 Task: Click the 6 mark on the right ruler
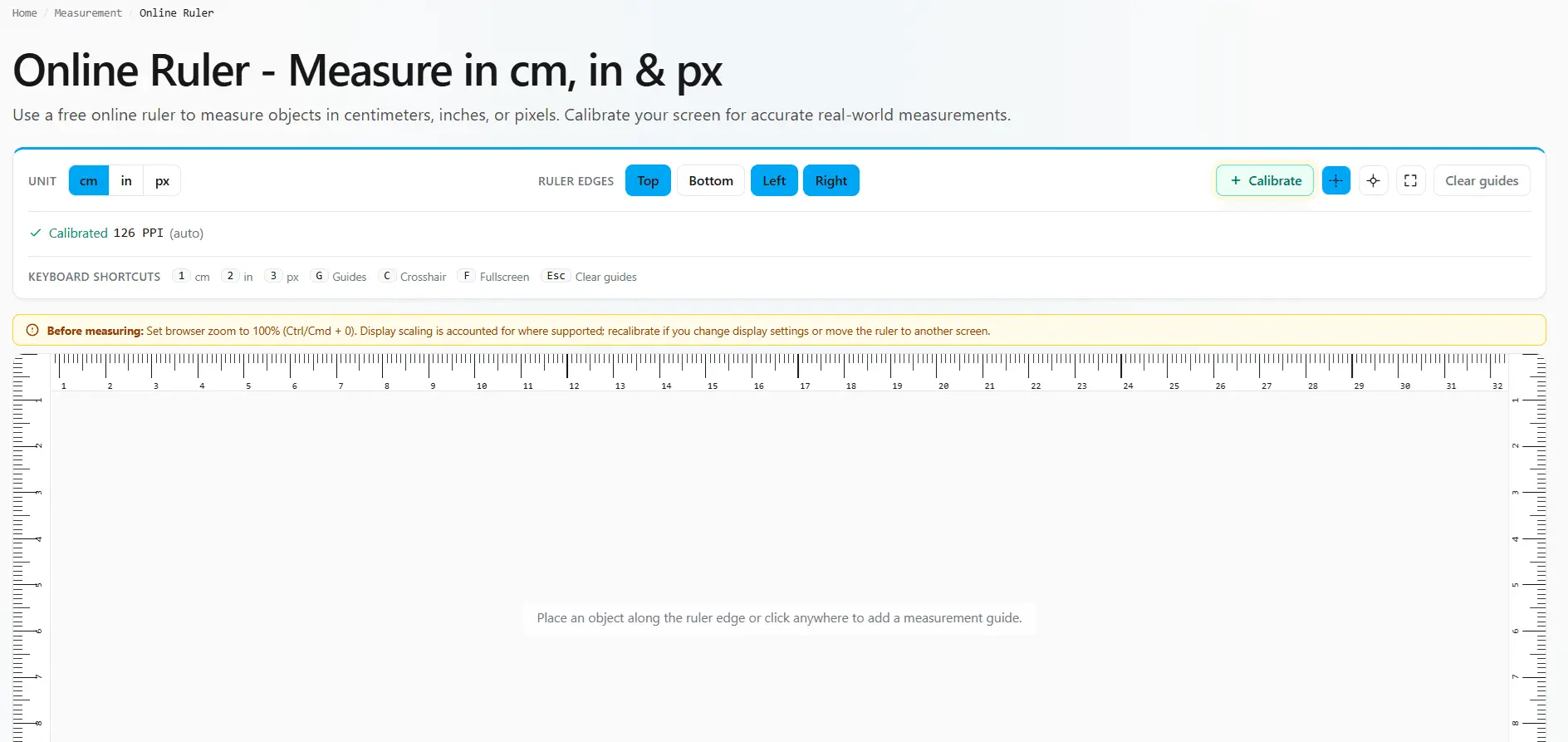pyautogui.click(x=1516, y=631)
